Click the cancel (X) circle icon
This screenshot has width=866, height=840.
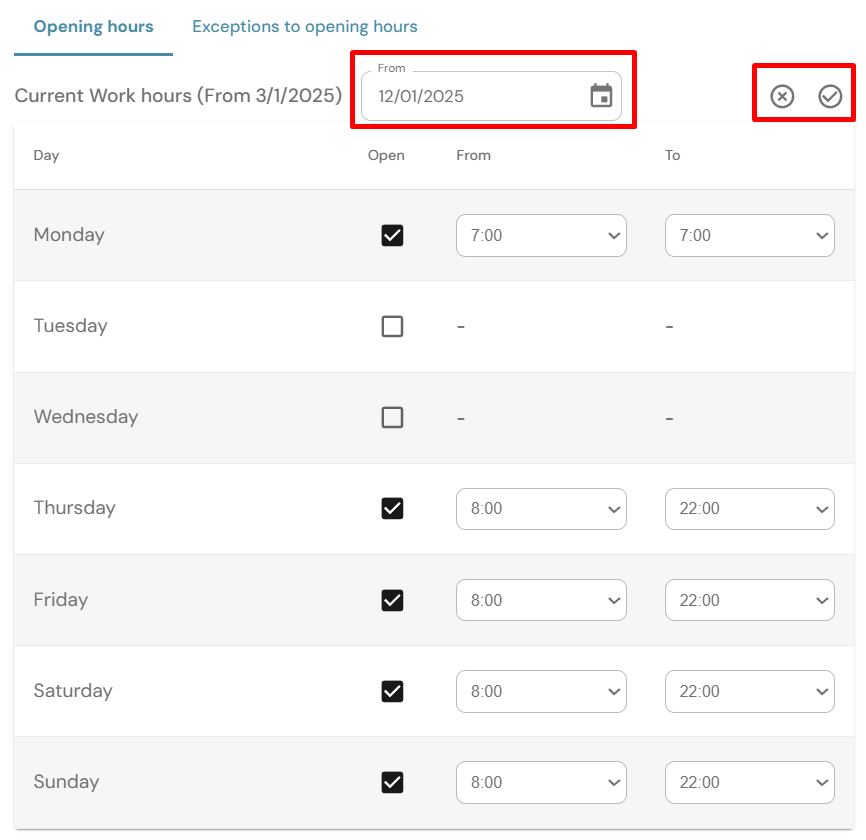click(x=782, y=96)
